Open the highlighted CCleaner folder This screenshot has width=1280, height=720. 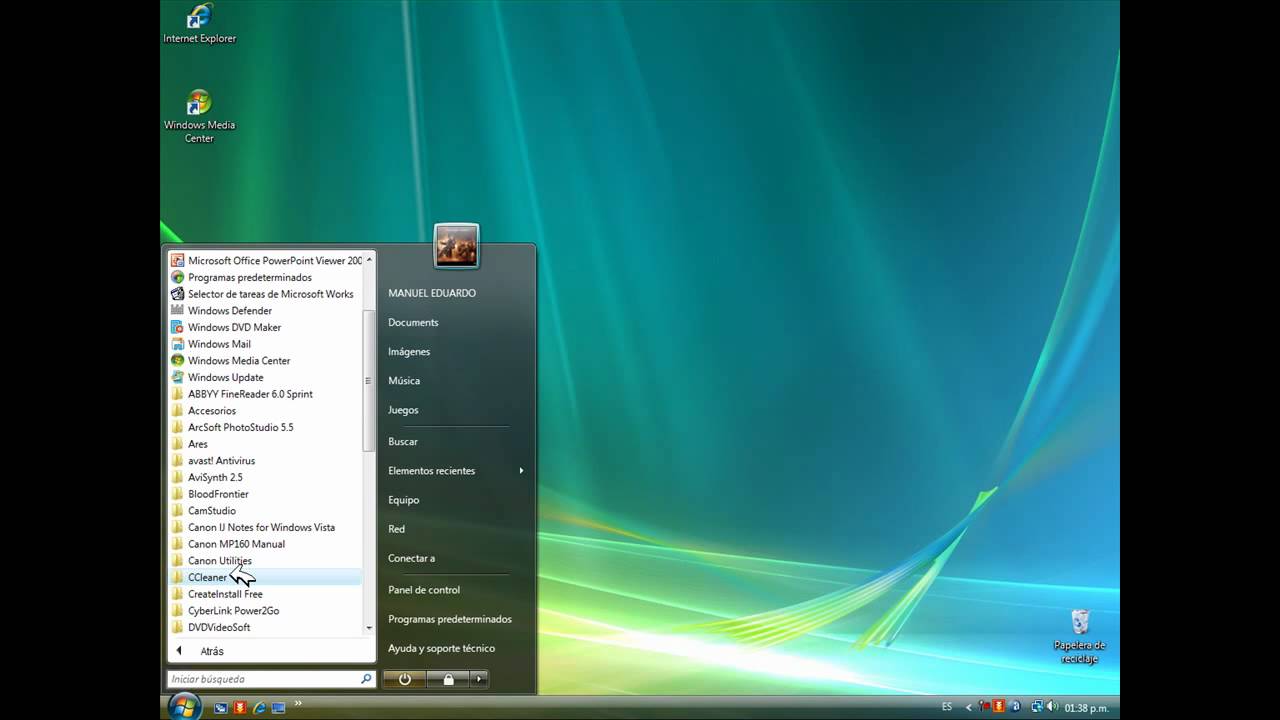(x=265, y=577)
